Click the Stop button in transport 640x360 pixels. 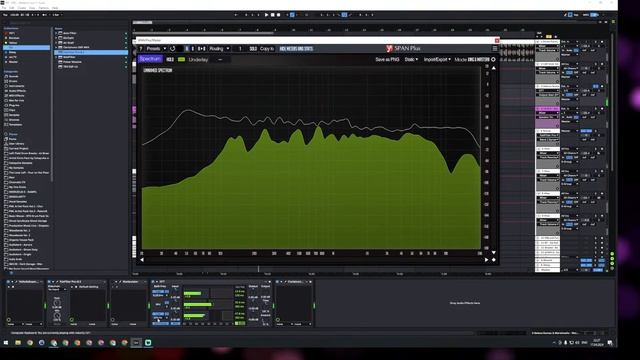coord(273,15)
